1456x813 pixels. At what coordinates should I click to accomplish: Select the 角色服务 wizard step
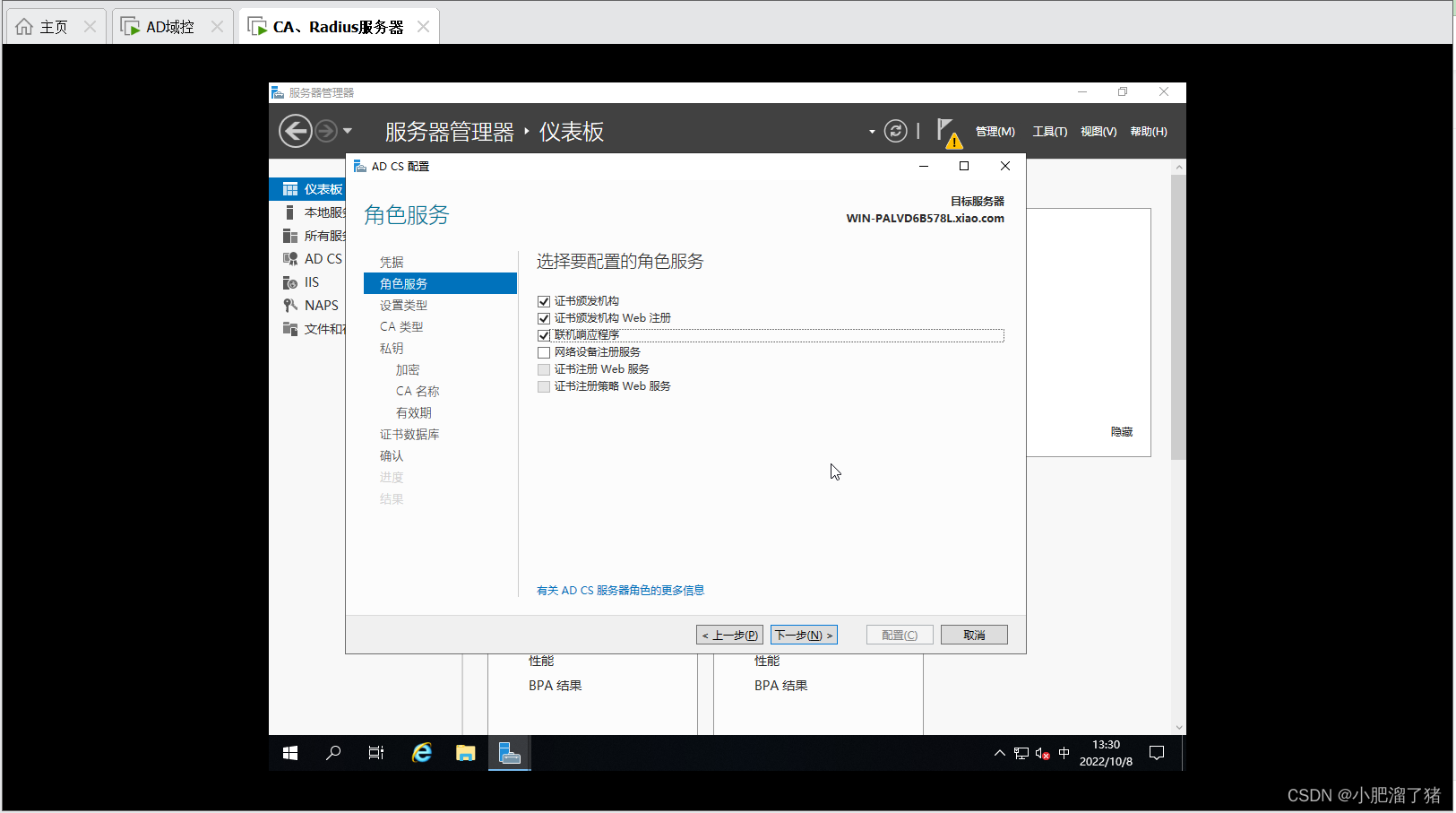tap(440, 283)
